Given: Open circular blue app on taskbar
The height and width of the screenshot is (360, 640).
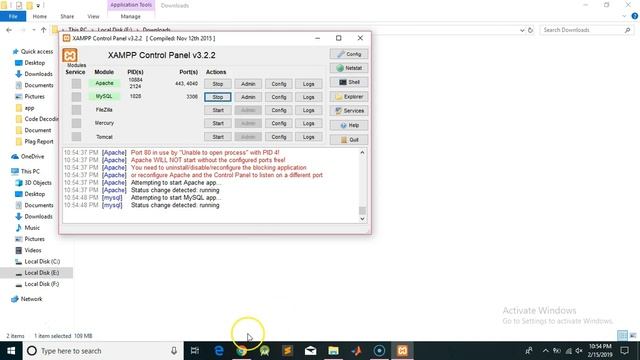Looking at the screenshot, I should (x=379, y=351).
